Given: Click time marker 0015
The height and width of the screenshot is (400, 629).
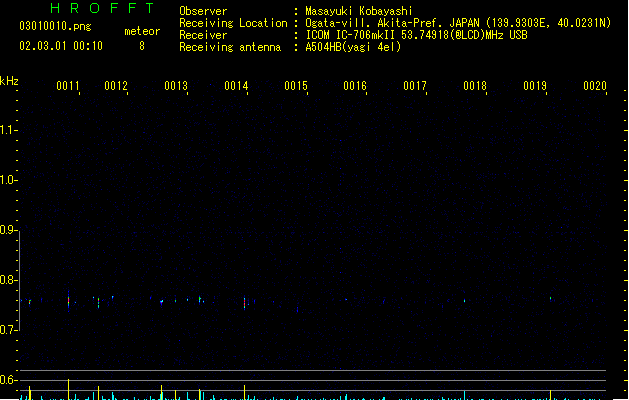Looking at the screenshot, I should click(x=296, y=86).
